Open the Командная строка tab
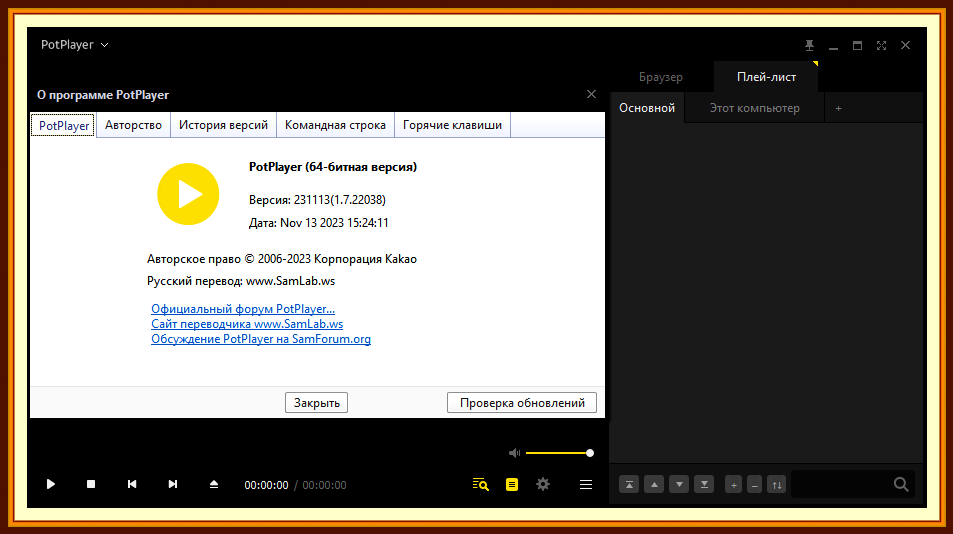 click(x=335, y=125)
